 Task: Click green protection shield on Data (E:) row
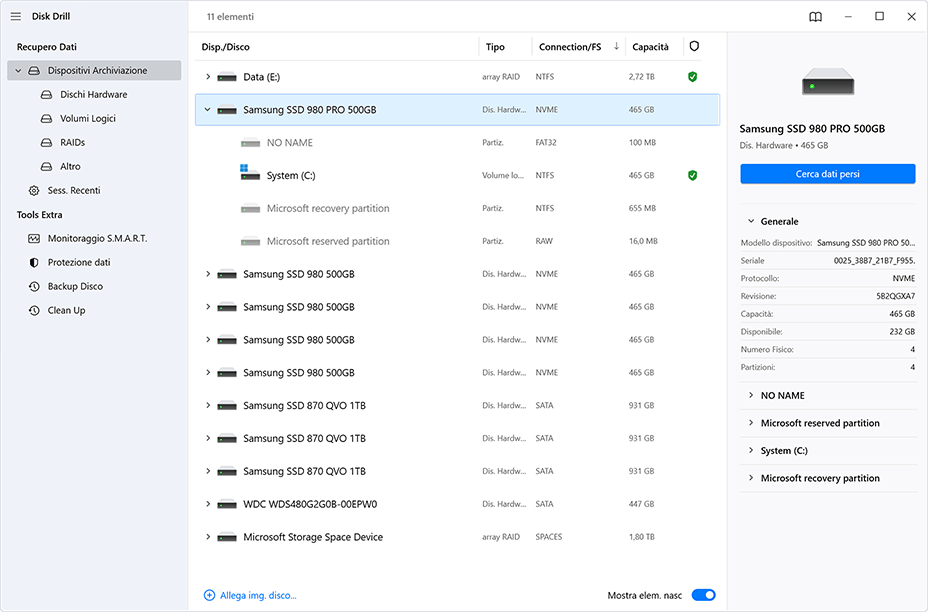tap(692, 77)
